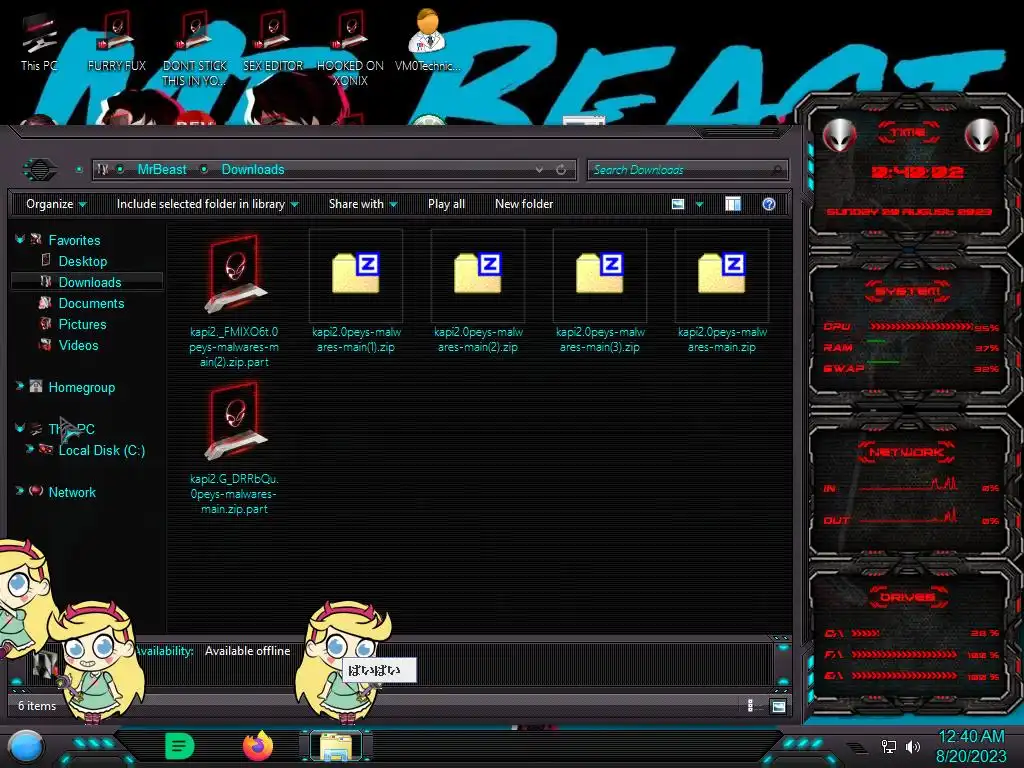This screenshot has height=768, width=1024.
Task: Switch to details view in status bar
Action: pyautogui.click(x=750, y=706)
